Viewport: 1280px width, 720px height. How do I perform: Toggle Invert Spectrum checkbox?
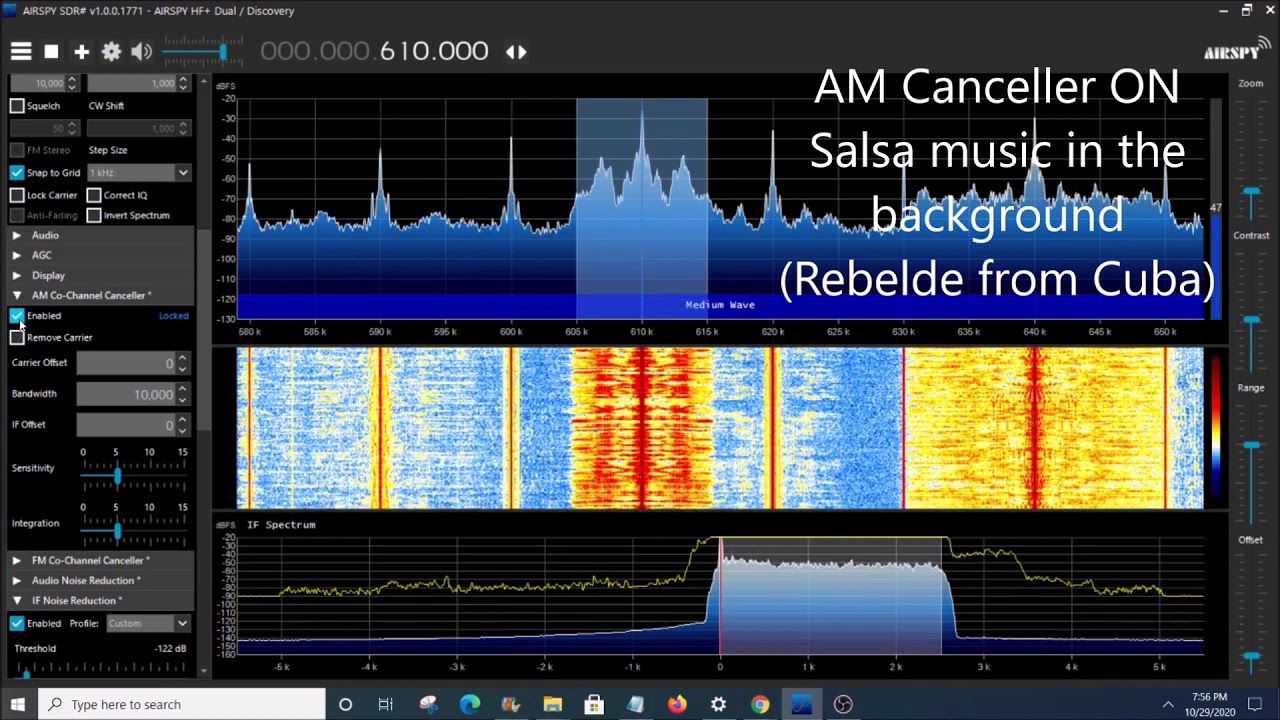pyautogui.click(x=94, y=215)
